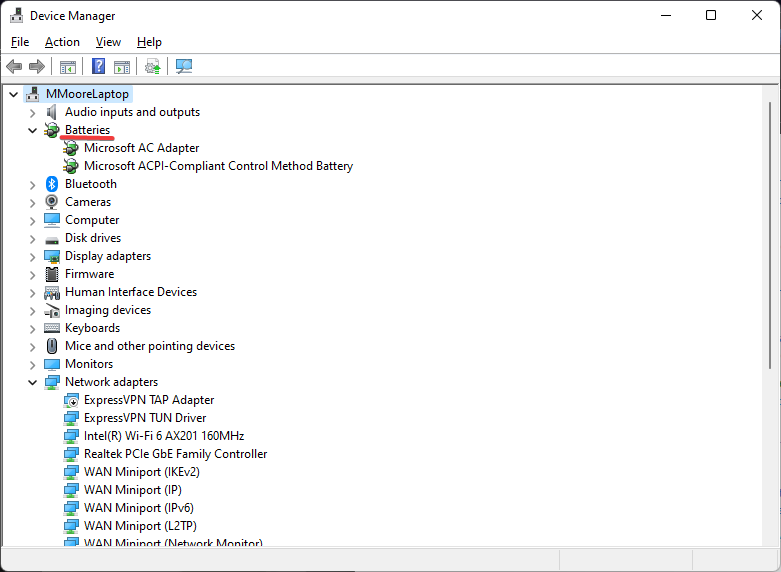The width and height of the screenshot is (781, 572).
Task: Click the Device Manager title bar icon
Action: (16, 15)
